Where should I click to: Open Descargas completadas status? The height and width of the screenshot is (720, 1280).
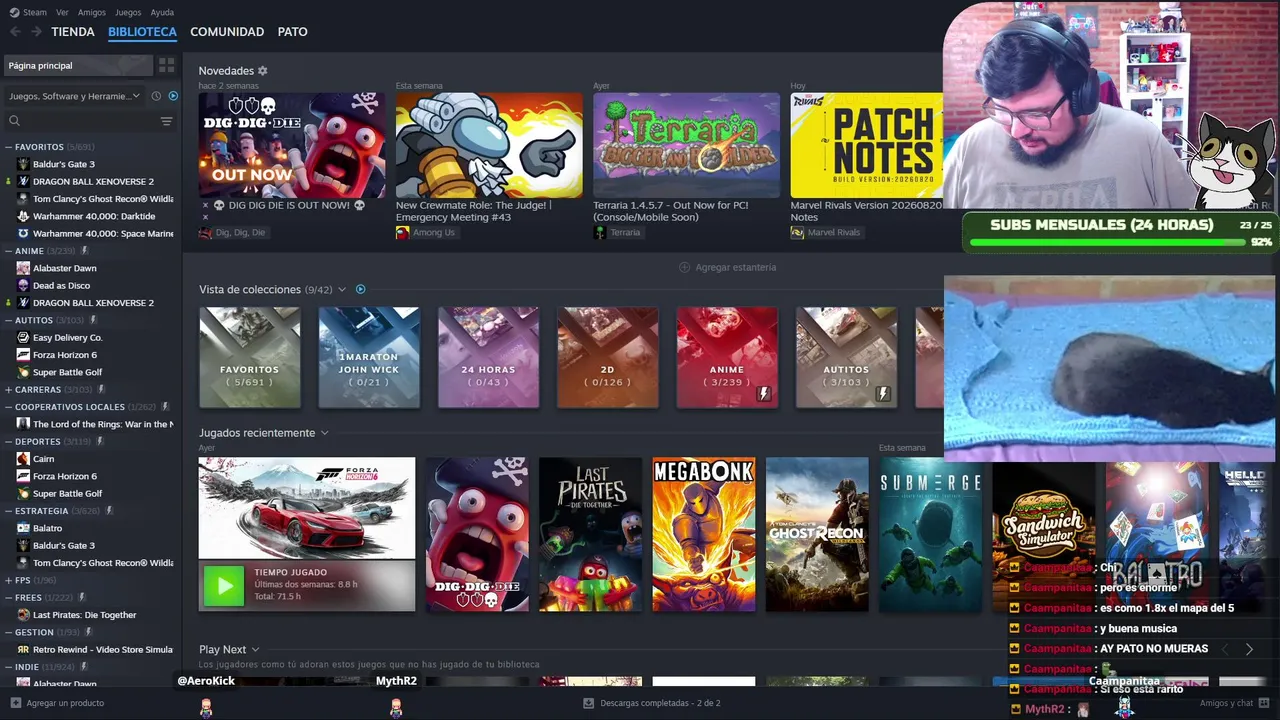(x=651, y=703)
